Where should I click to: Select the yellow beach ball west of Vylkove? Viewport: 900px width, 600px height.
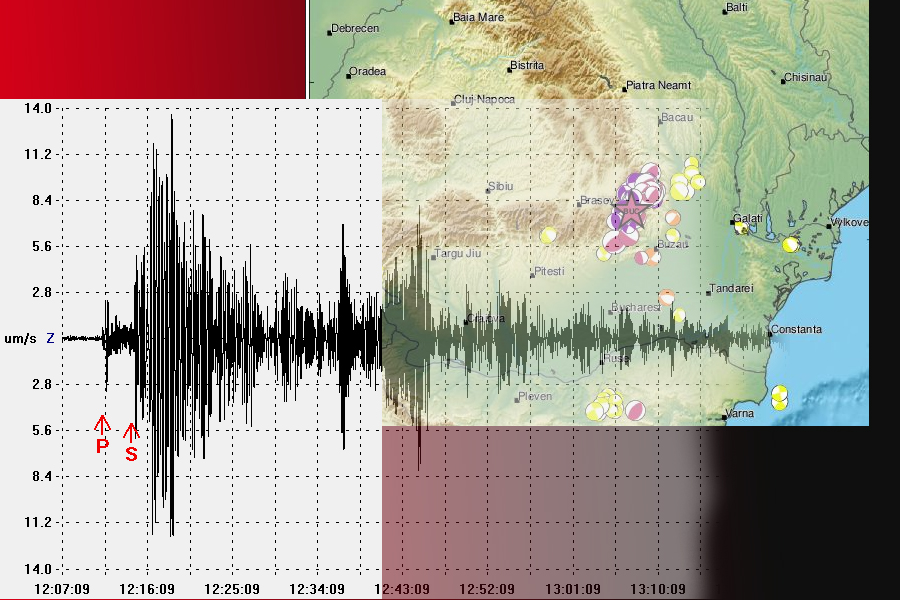(x=791, y=243)
